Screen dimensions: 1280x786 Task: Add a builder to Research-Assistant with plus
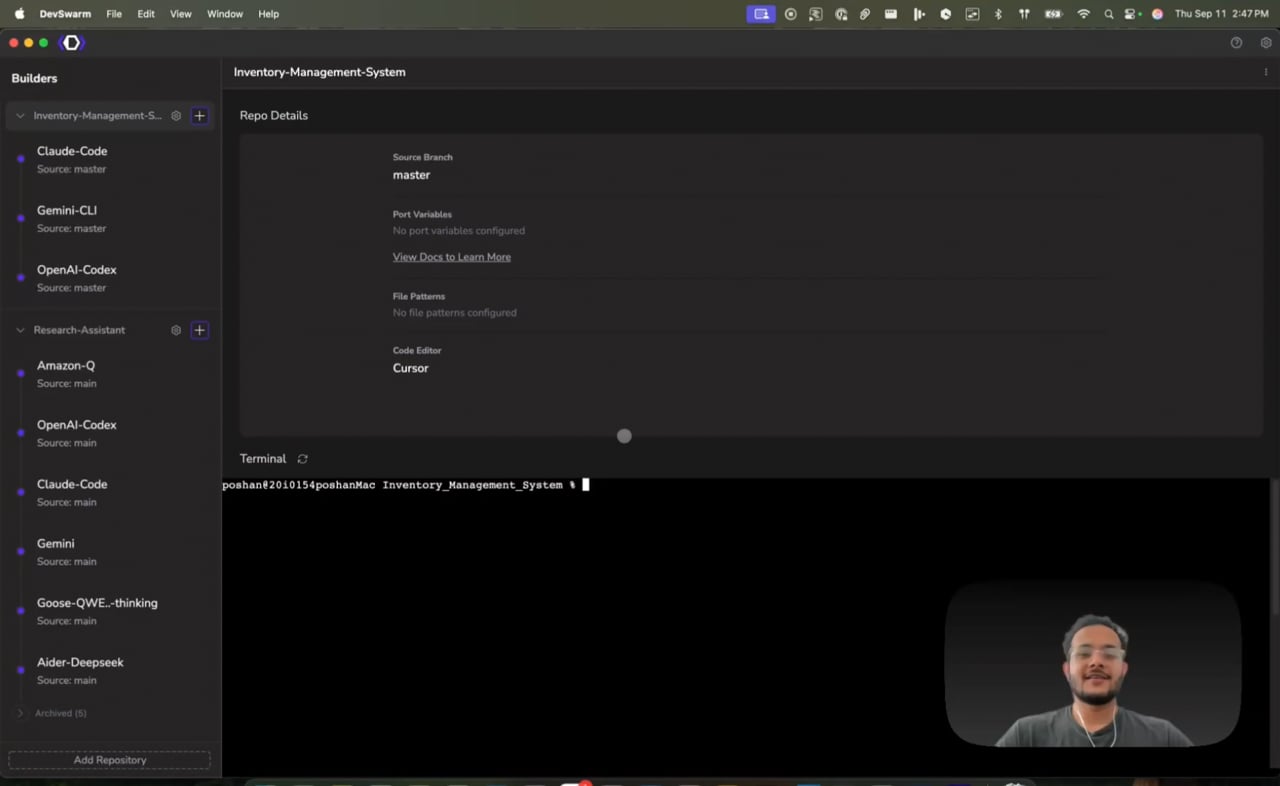click(x=199, y=330)
